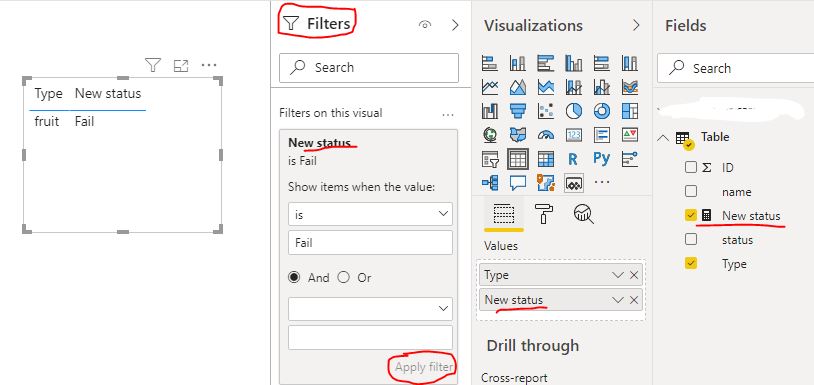Add a KPI visual
The image size is (814, 385).
click(630, 135)
